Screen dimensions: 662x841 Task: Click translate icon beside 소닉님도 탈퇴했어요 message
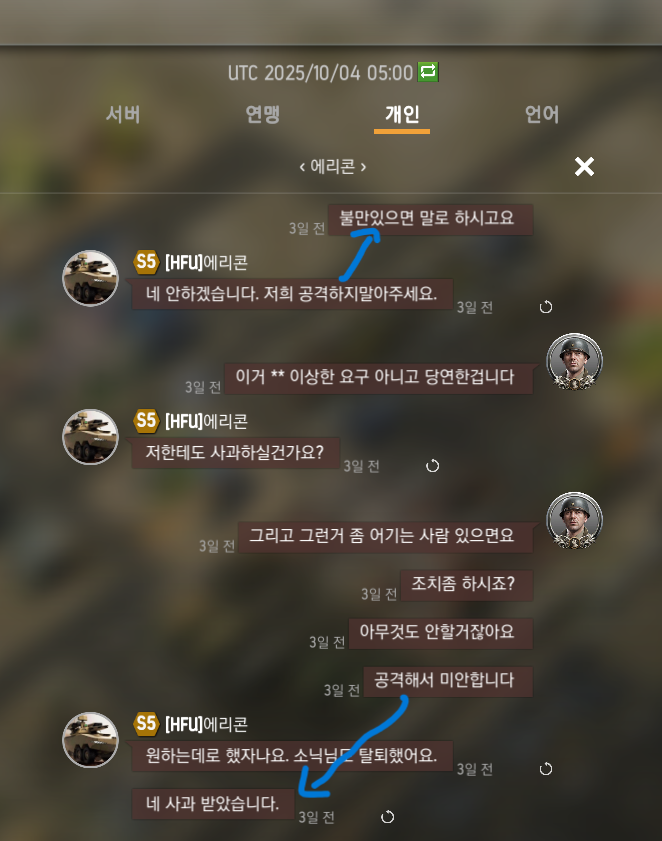546,769
